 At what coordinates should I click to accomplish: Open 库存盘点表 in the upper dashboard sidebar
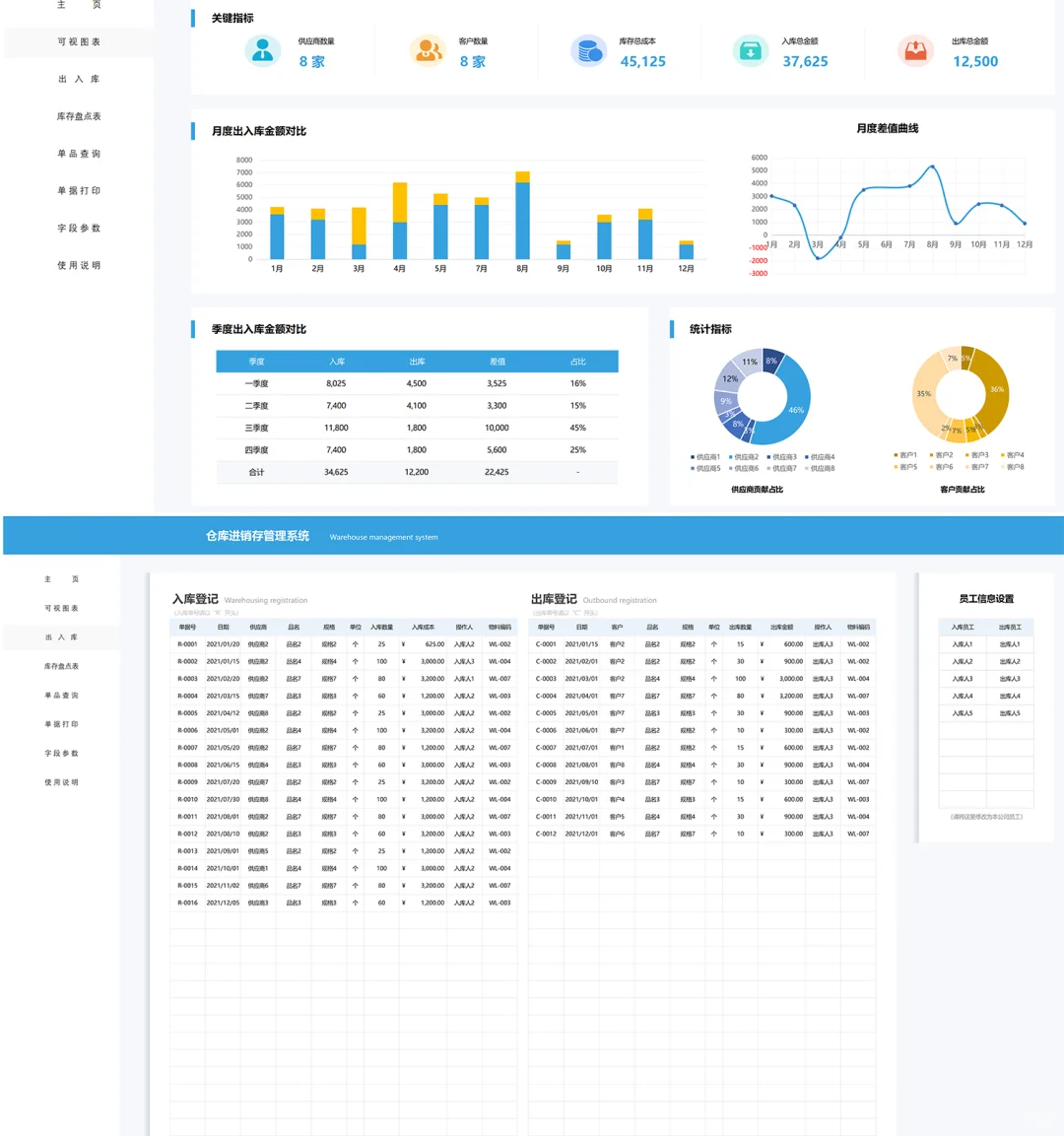[x=79, y=116]
